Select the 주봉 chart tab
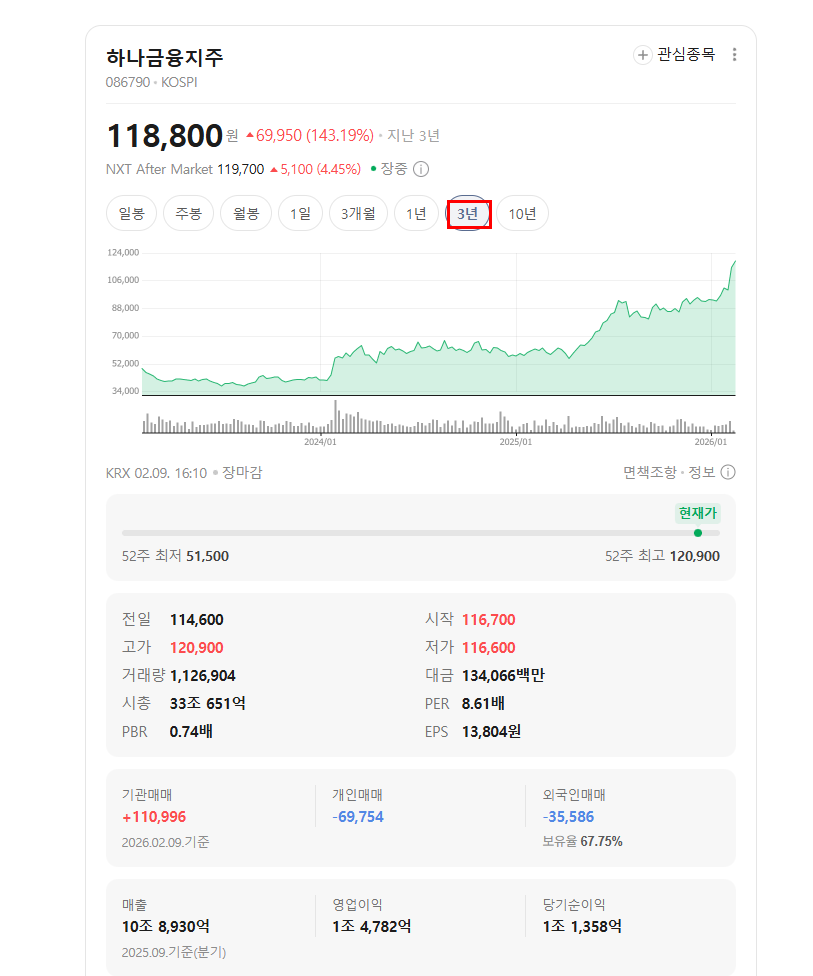This screenshot has width=813, height=976. pyautogui.click(x=189, y=214)
